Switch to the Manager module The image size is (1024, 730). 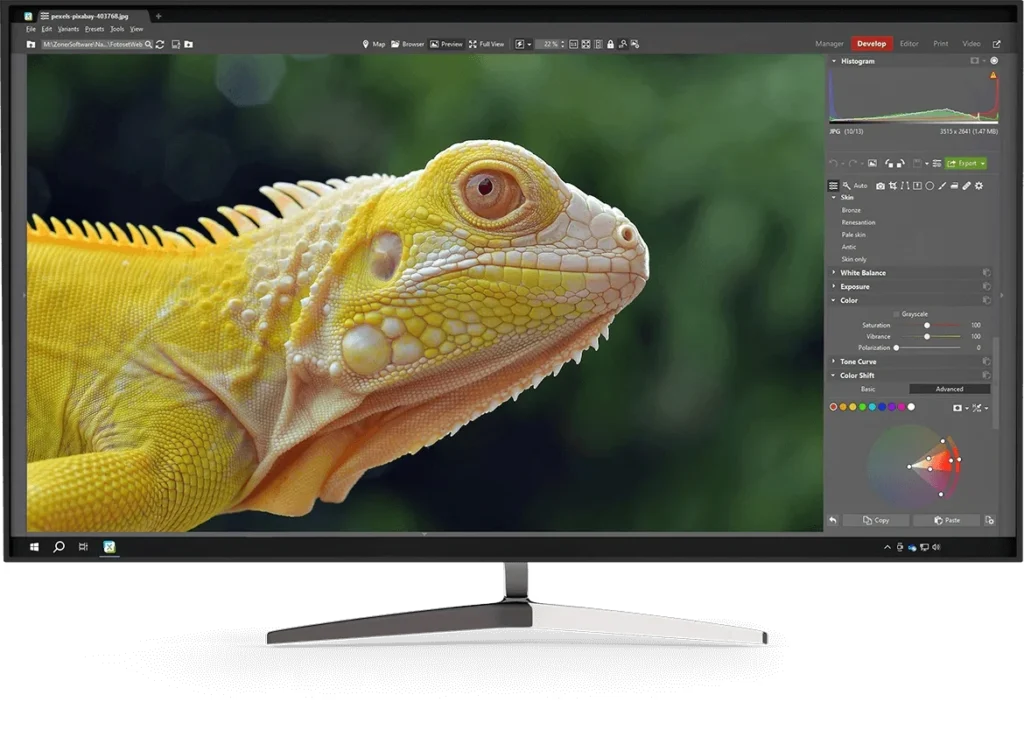(830, 44)
